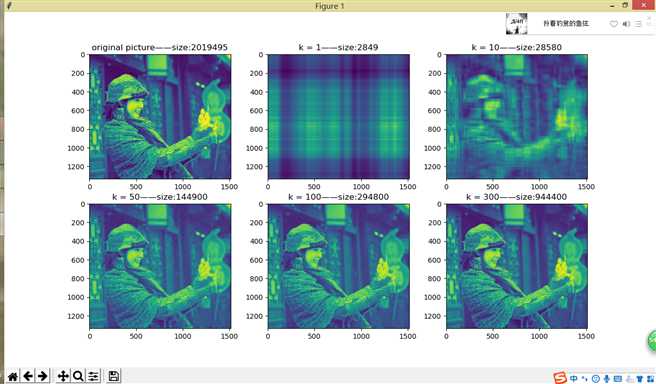Click the heart icon in music widget
The height and width of the screenshot is (384, 656).
(x=613, y=24)
